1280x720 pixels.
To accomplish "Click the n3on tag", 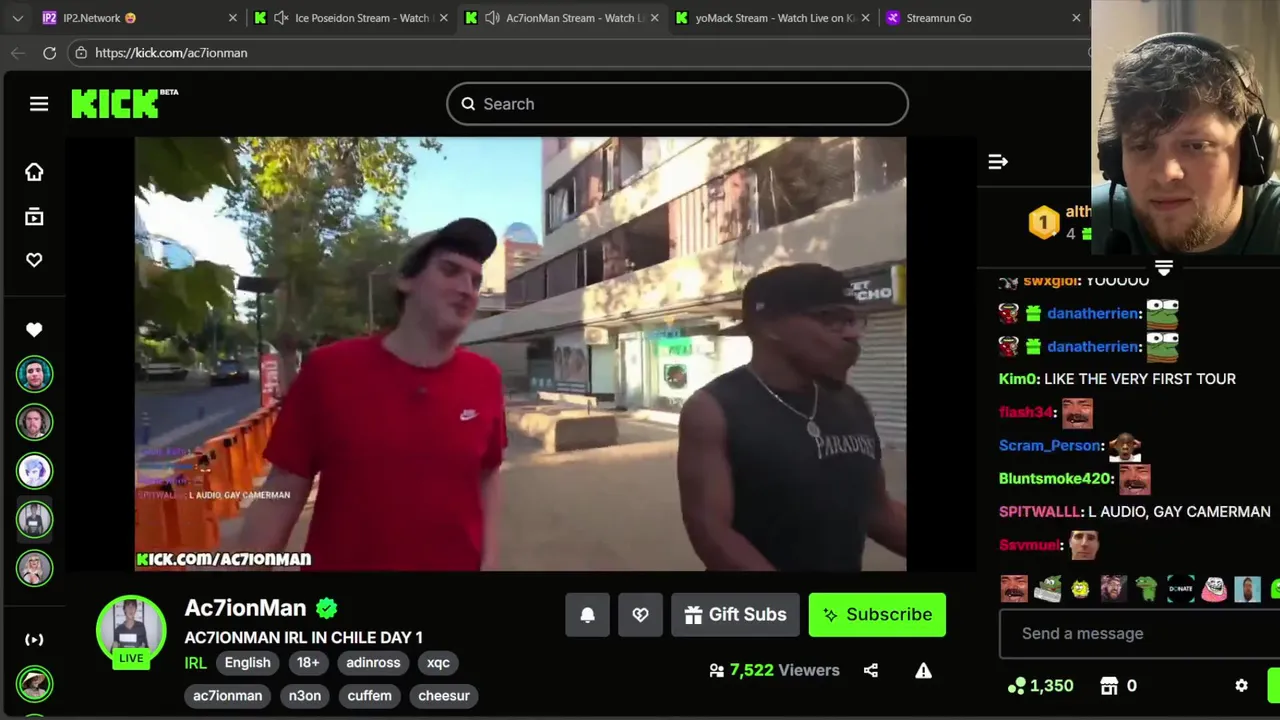I will point(305,696).
